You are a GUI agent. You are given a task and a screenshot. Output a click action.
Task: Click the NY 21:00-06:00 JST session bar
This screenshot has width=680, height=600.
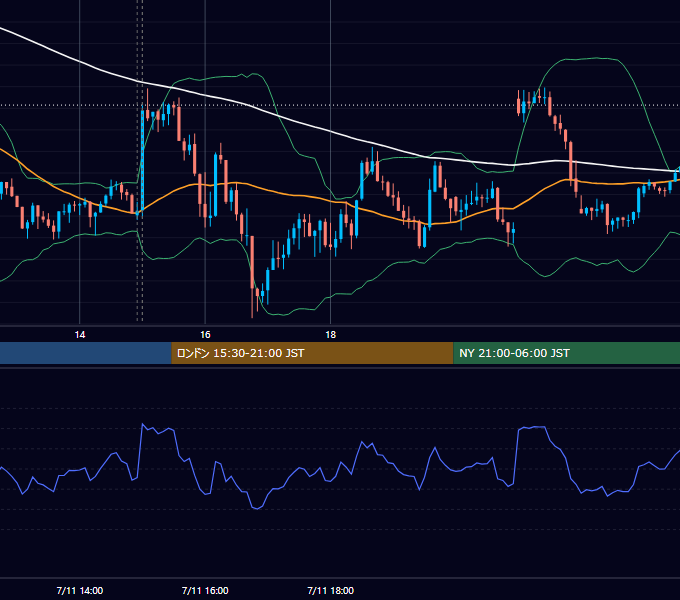566,353
